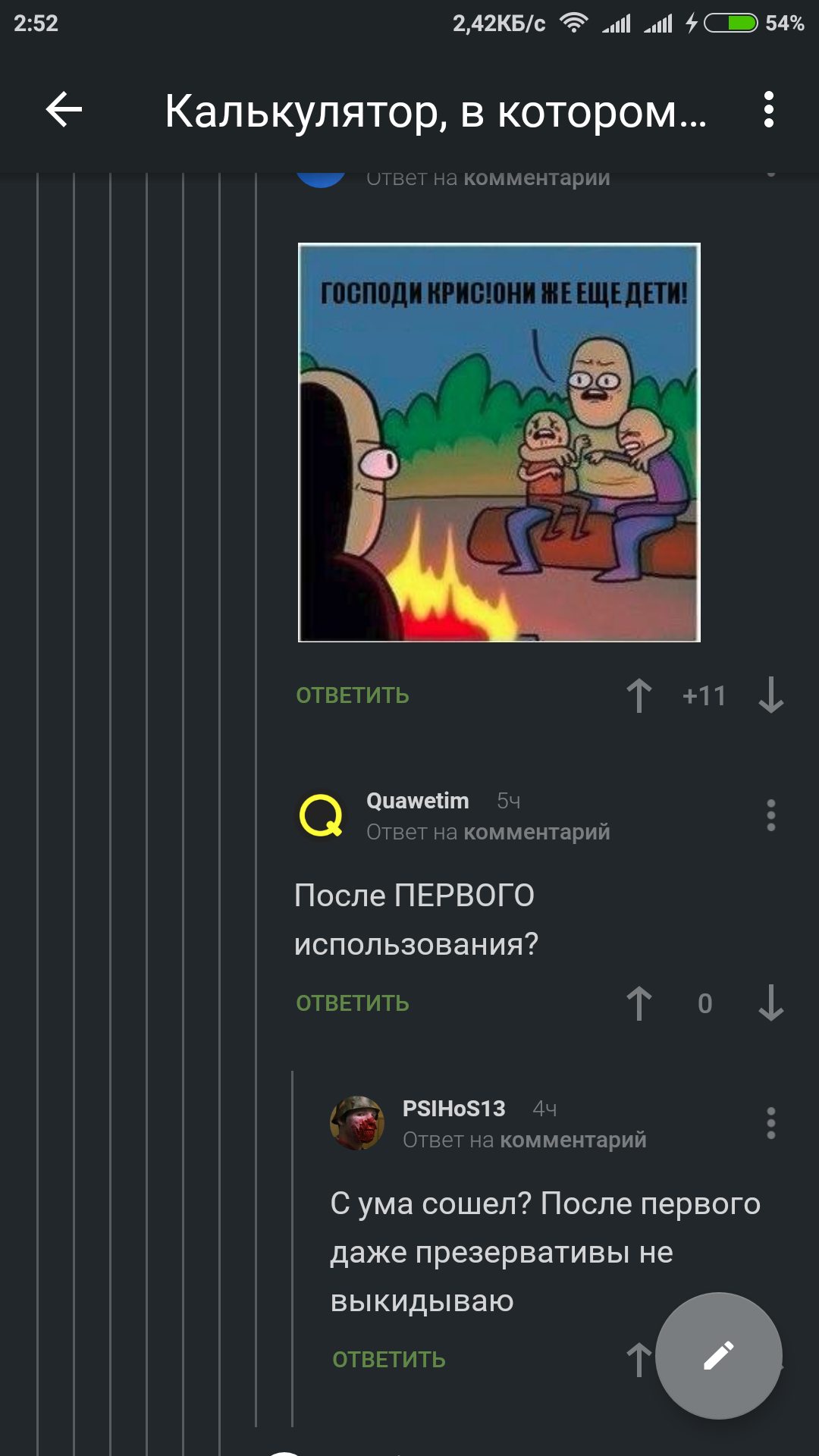Open the campfire meme image
The height and width of the screenshot is (1456, 819).
[499, 442]
